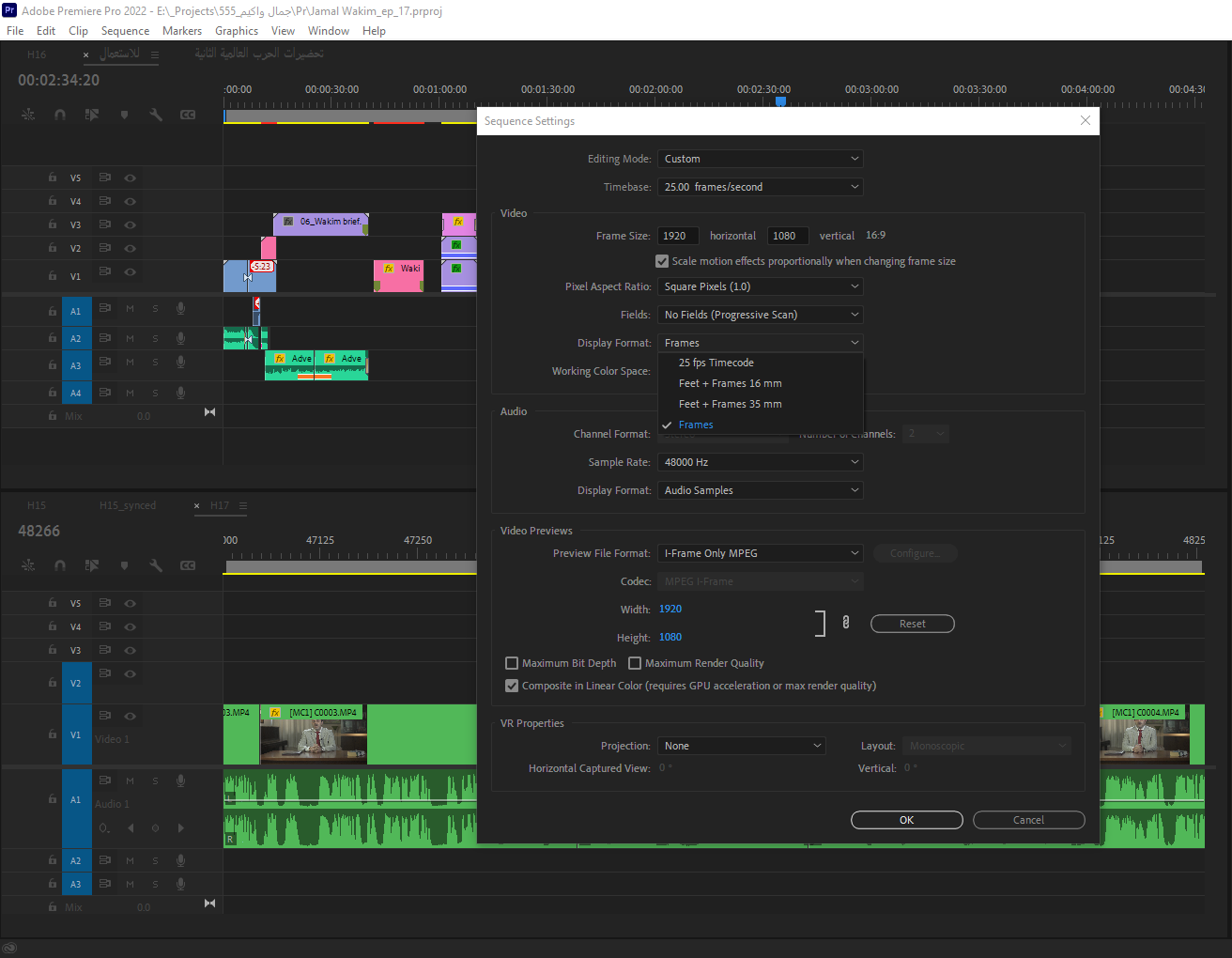1232x958 pixels.
Task: Click Reset in the Video Previews section
Action: [x=912, y=623]
